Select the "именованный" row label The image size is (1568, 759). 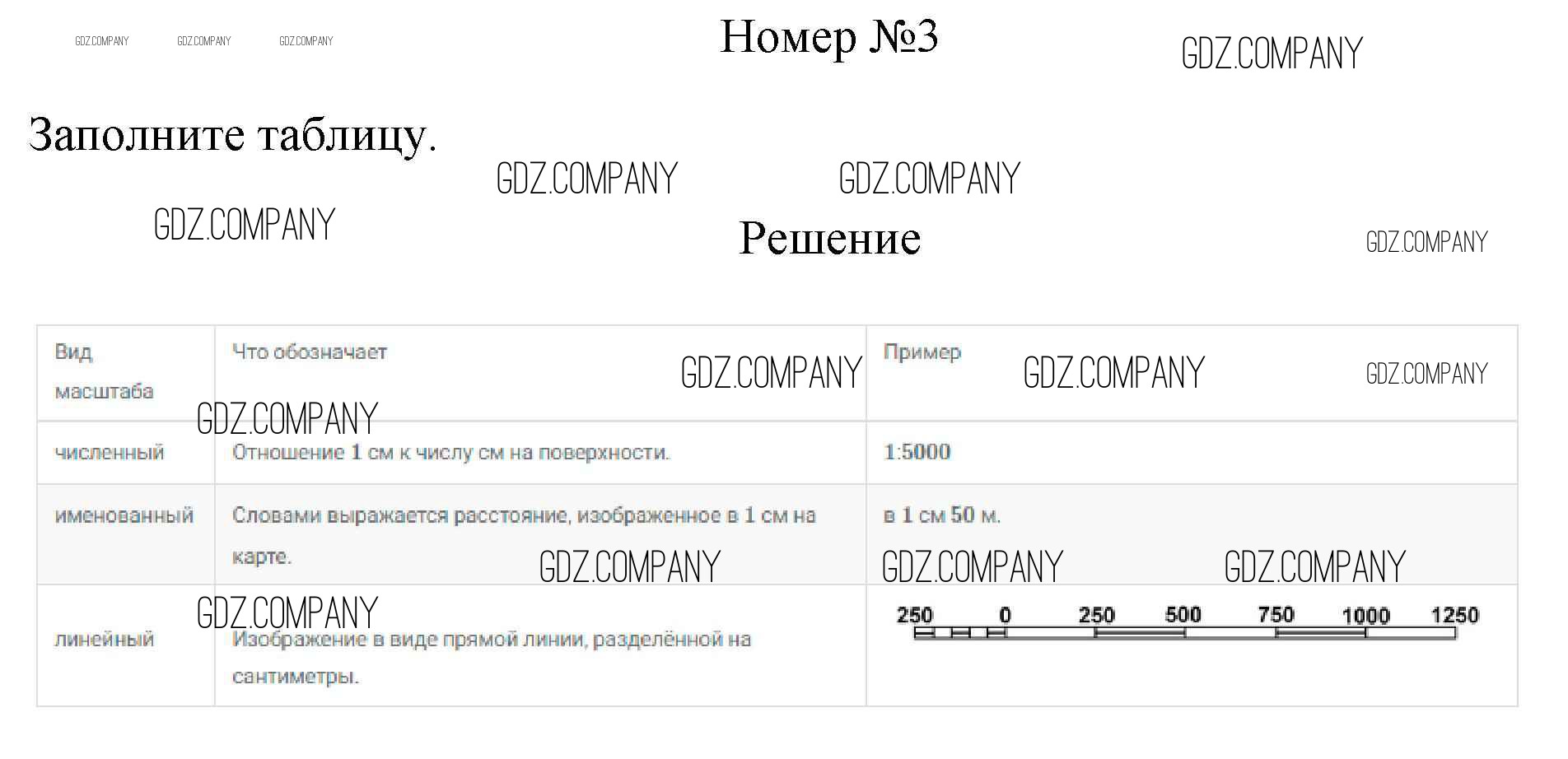click(x=124, y=516)
